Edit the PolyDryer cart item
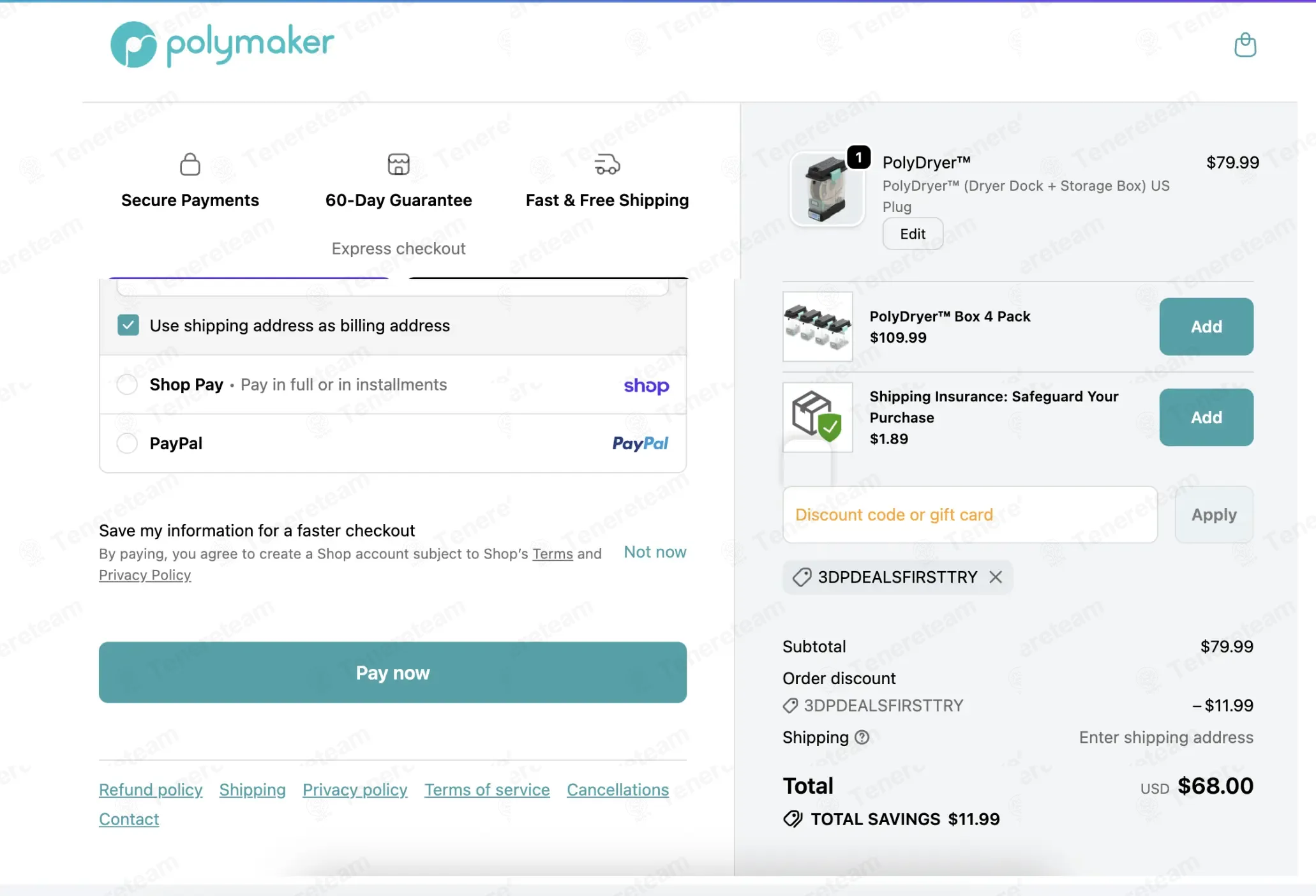The height and width of the screenshot is (896, 1316). tap(912, 234)
